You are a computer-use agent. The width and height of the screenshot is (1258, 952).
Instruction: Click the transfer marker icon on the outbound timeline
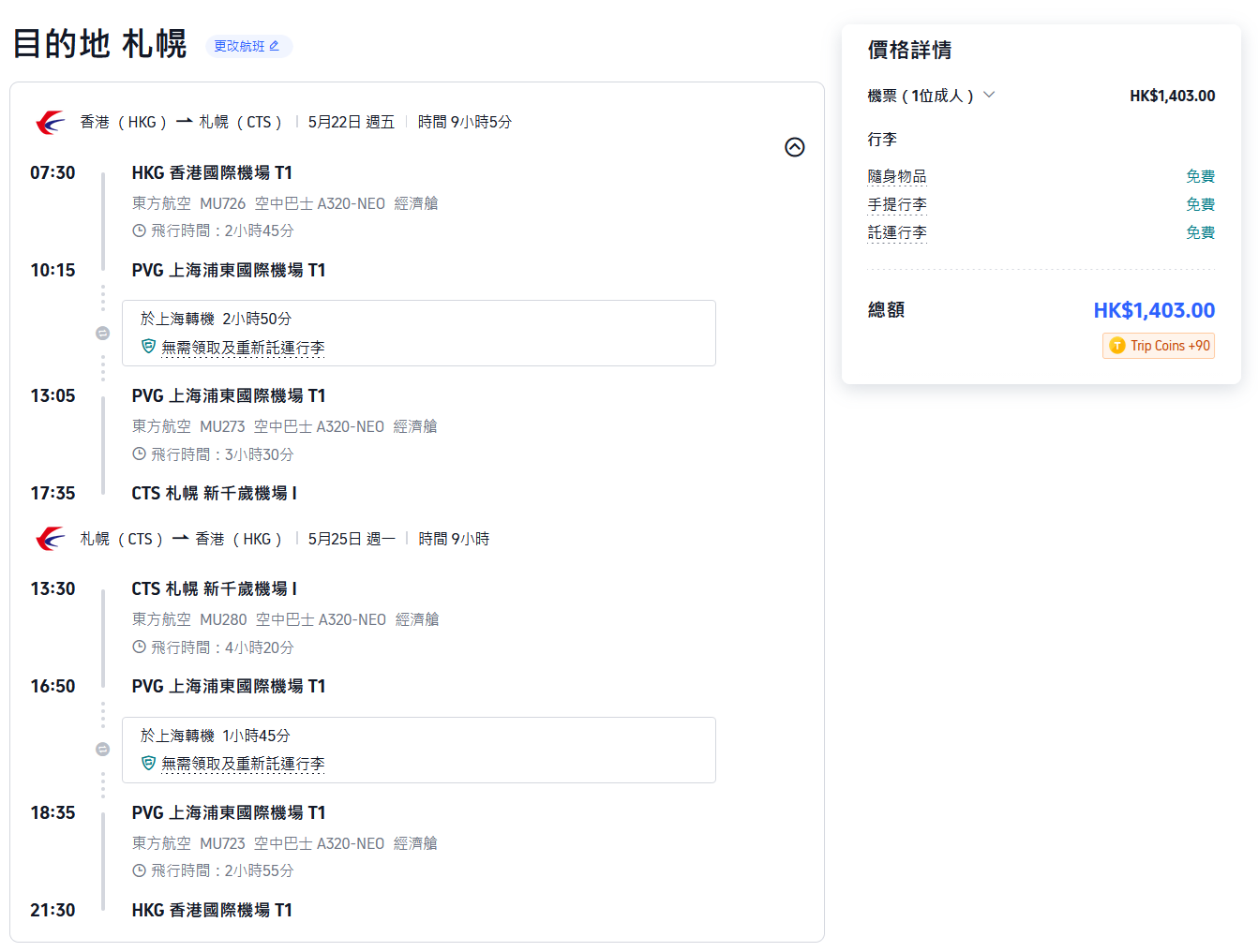[x=103, y=334]
